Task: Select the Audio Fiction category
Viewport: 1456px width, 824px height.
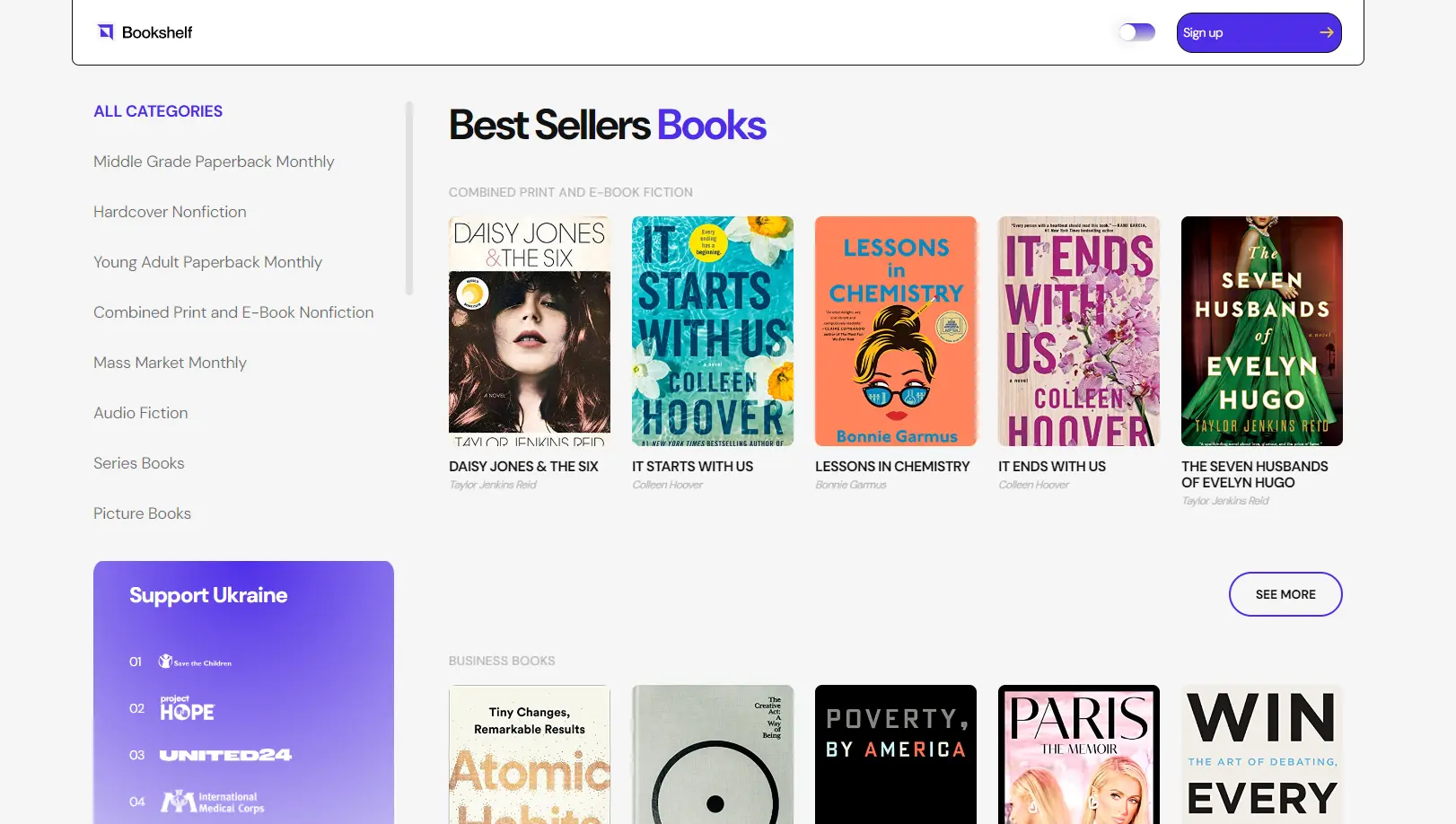Action: pyautogui.click(x=140, y=412)
